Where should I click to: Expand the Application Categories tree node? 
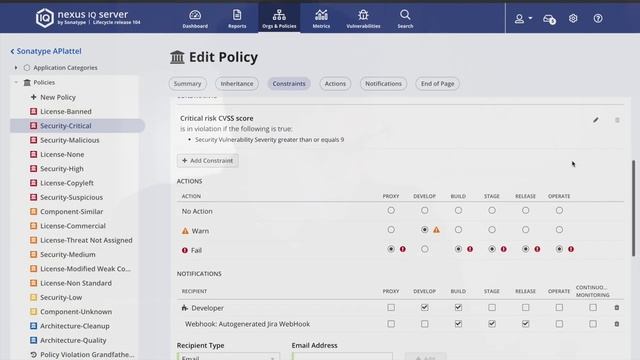coord(16,68)
